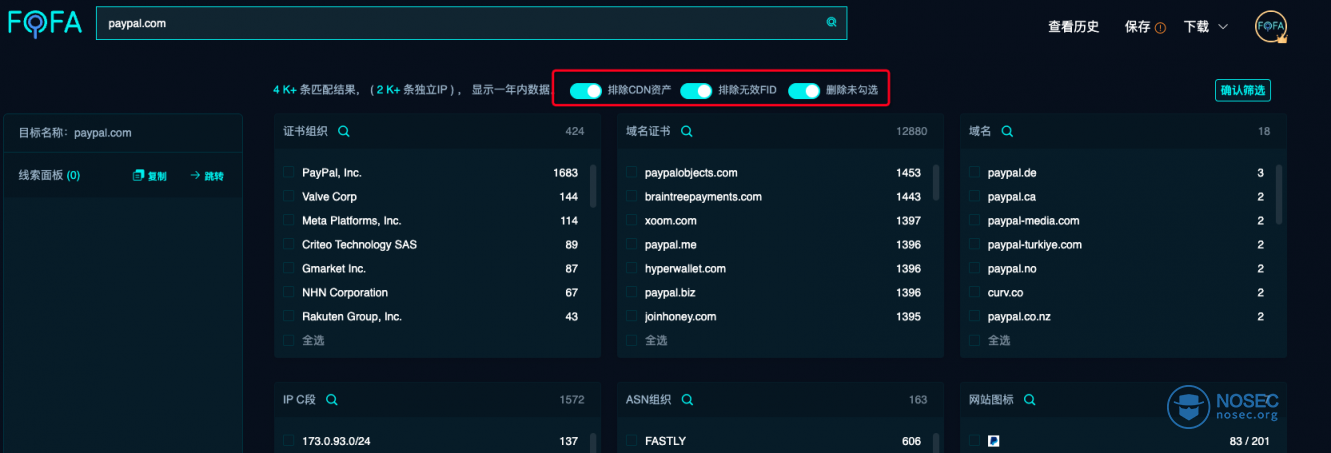Search within 域名 panel
Screen dimensions: 1331x453
pos(1007,131)
